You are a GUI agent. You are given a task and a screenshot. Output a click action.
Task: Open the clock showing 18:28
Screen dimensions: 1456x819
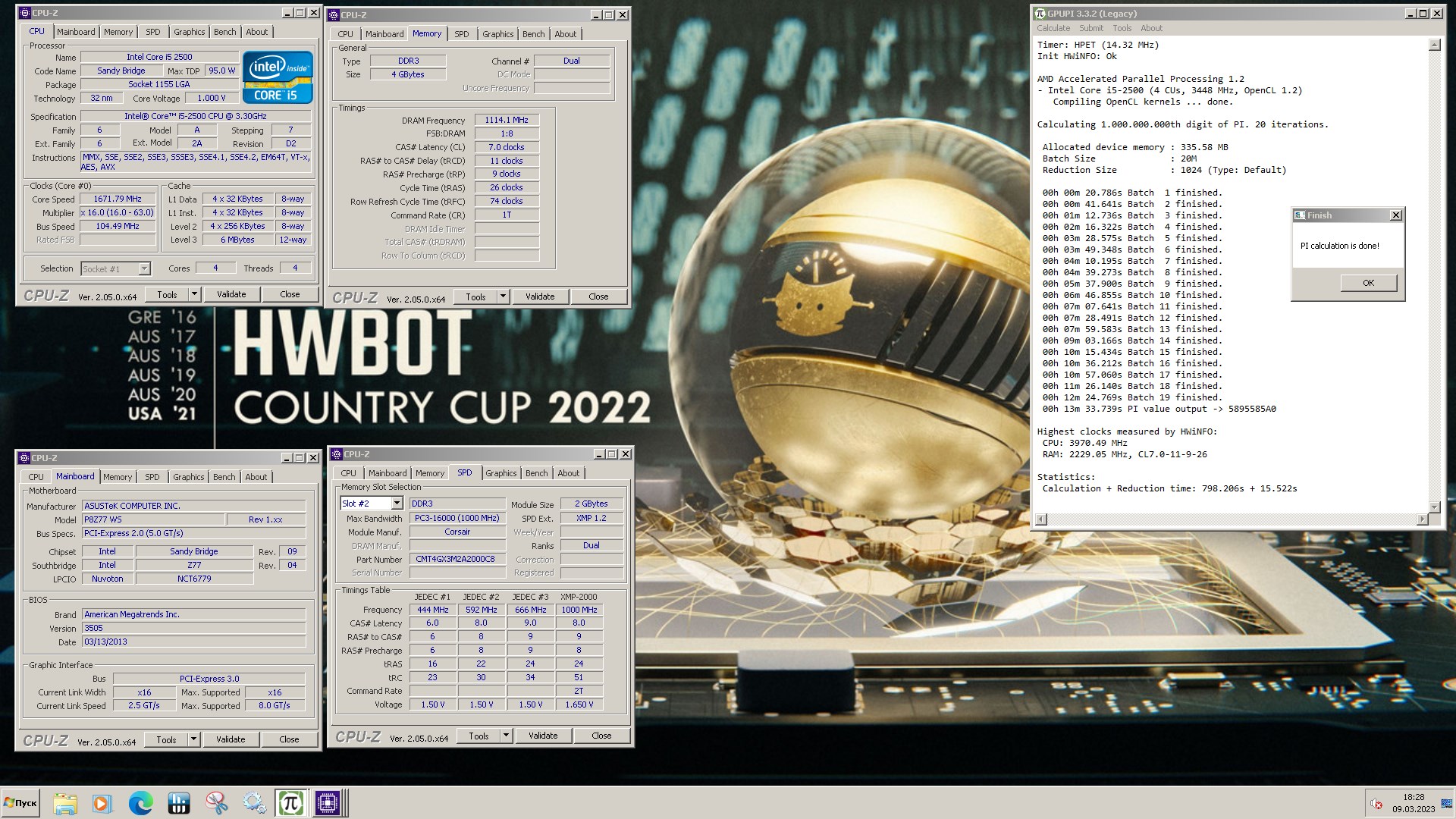[x=1414, y=797]
